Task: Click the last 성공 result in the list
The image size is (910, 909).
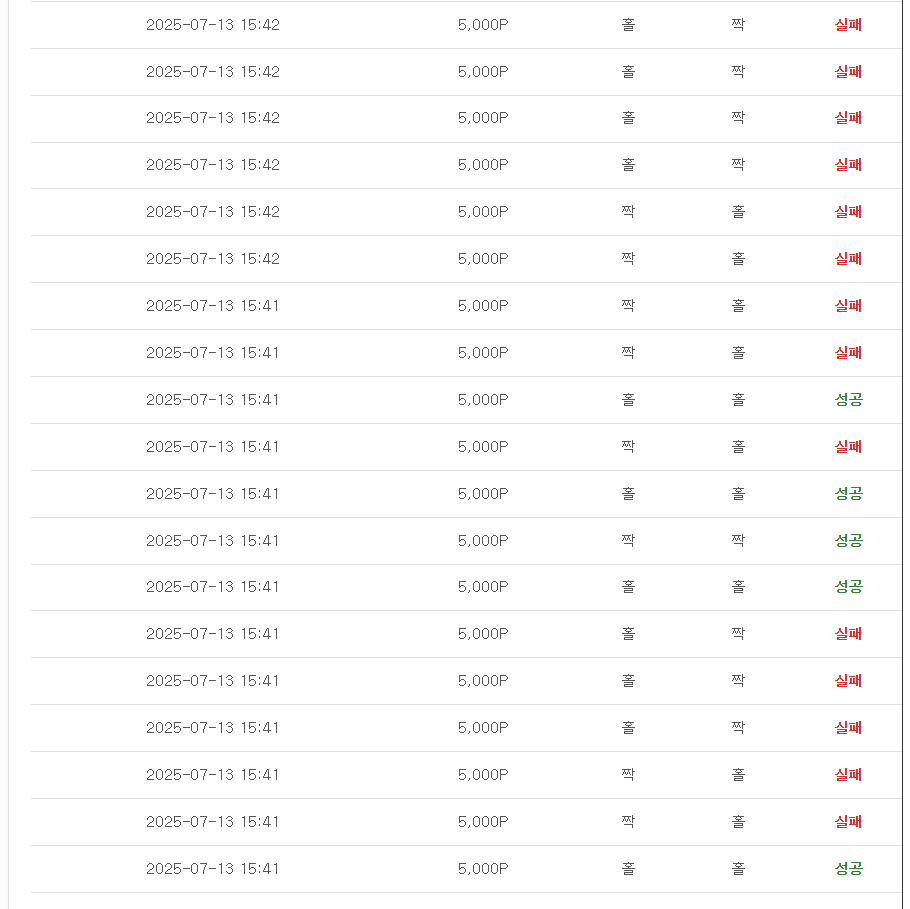Action: 848,868
